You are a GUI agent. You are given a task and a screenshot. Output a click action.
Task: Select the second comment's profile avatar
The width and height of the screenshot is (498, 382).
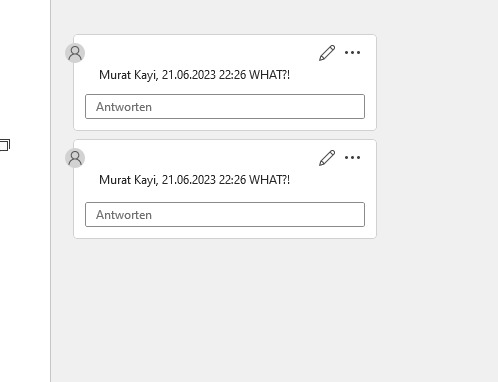click(75, 158)
